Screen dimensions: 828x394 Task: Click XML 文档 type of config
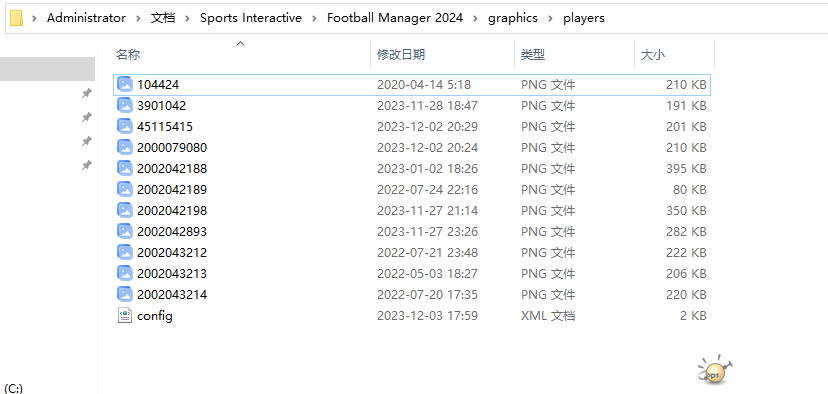pos(548,316)
